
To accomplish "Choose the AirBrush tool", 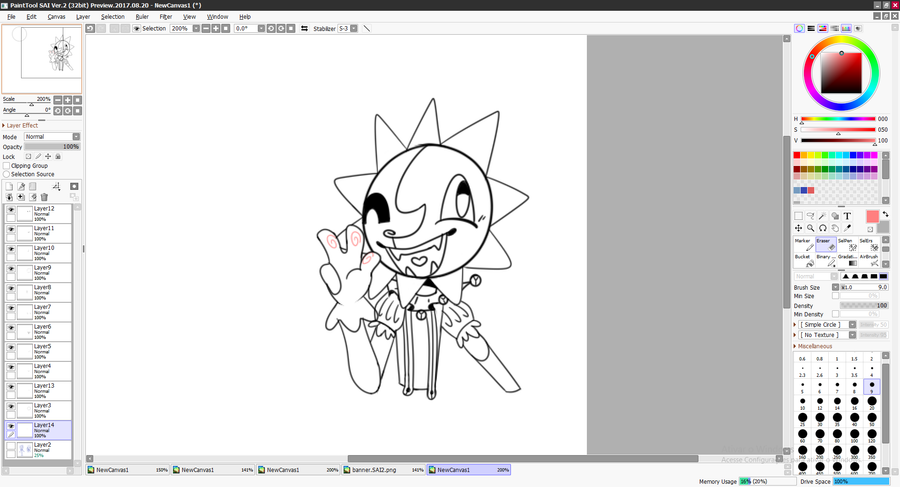I will pyautogui.click(x=868, y=260).
